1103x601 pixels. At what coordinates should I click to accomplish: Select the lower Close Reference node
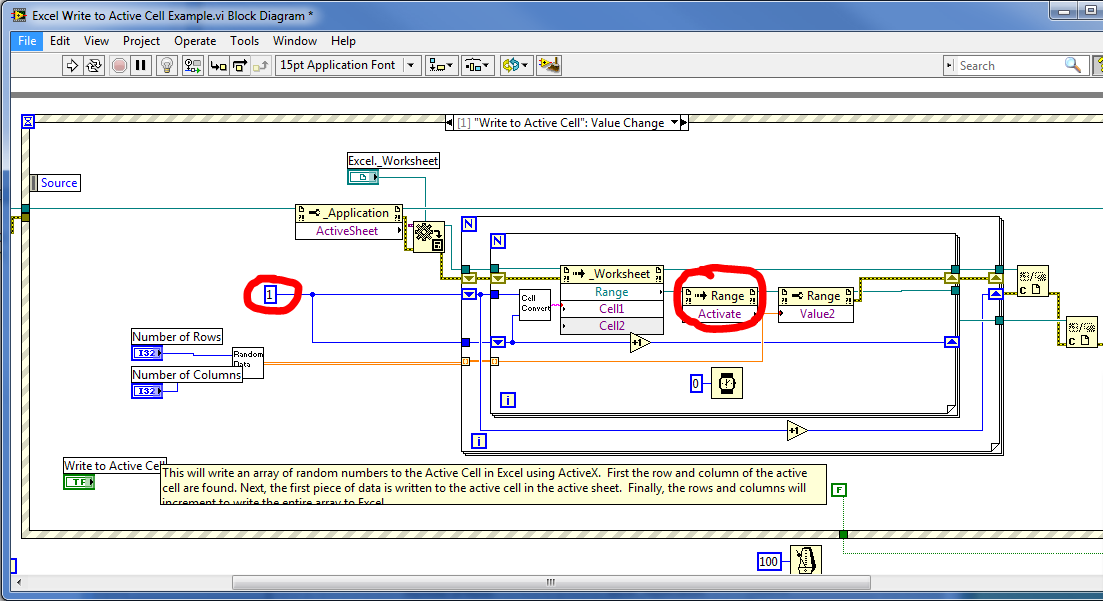tap(1081, 332)
